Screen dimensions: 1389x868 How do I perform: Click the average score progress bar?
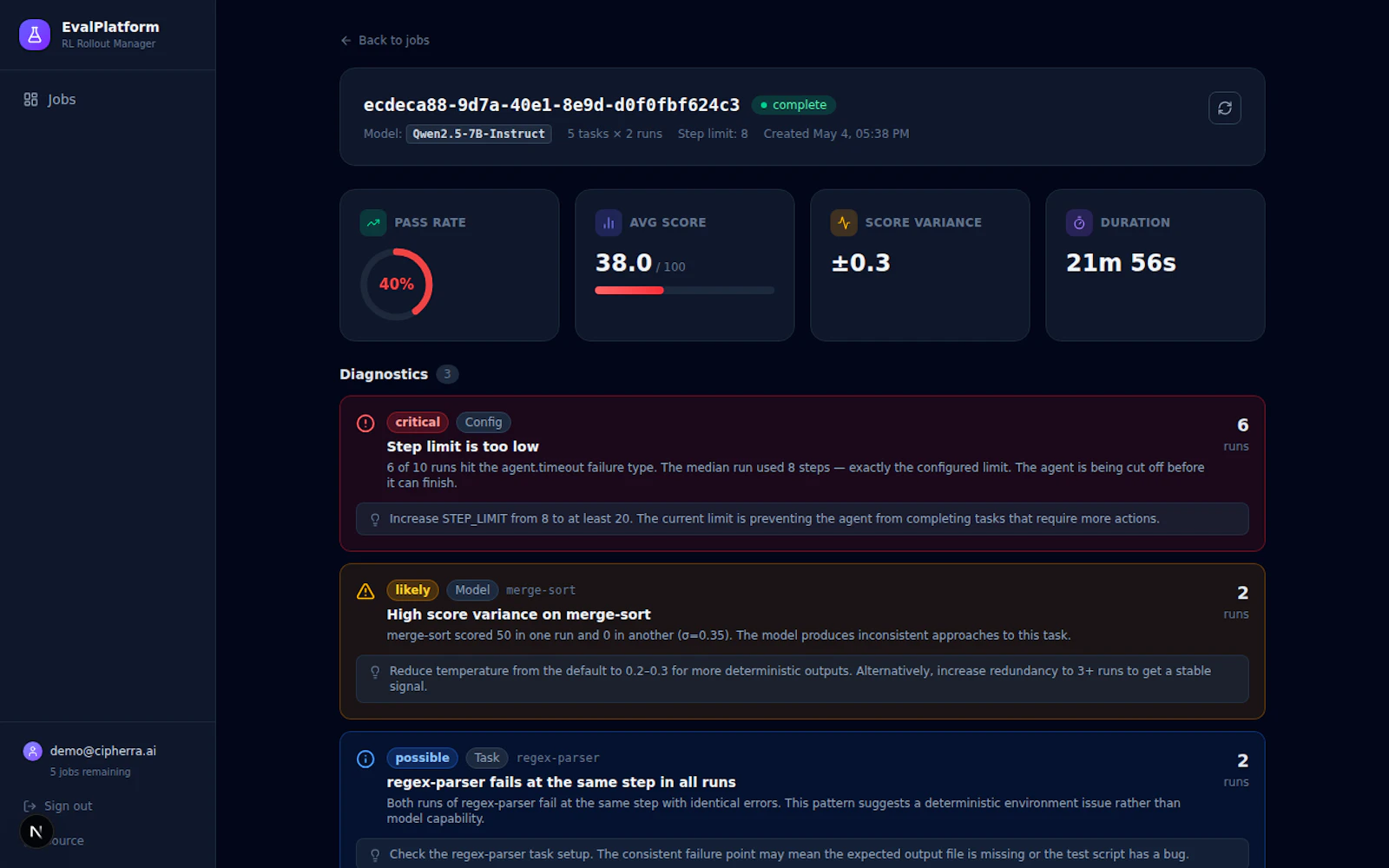[684, 291]
